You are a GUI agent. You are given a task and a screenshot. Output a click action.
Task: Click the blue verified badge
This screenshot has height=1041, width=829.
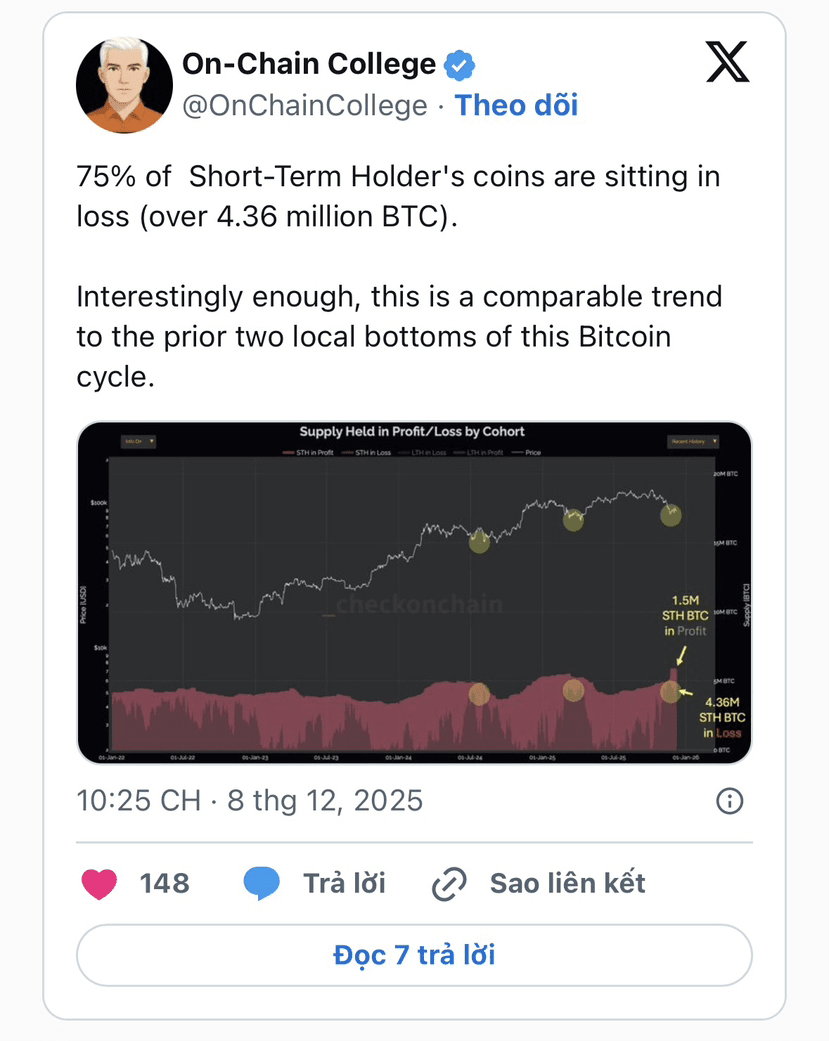point(459,65)
